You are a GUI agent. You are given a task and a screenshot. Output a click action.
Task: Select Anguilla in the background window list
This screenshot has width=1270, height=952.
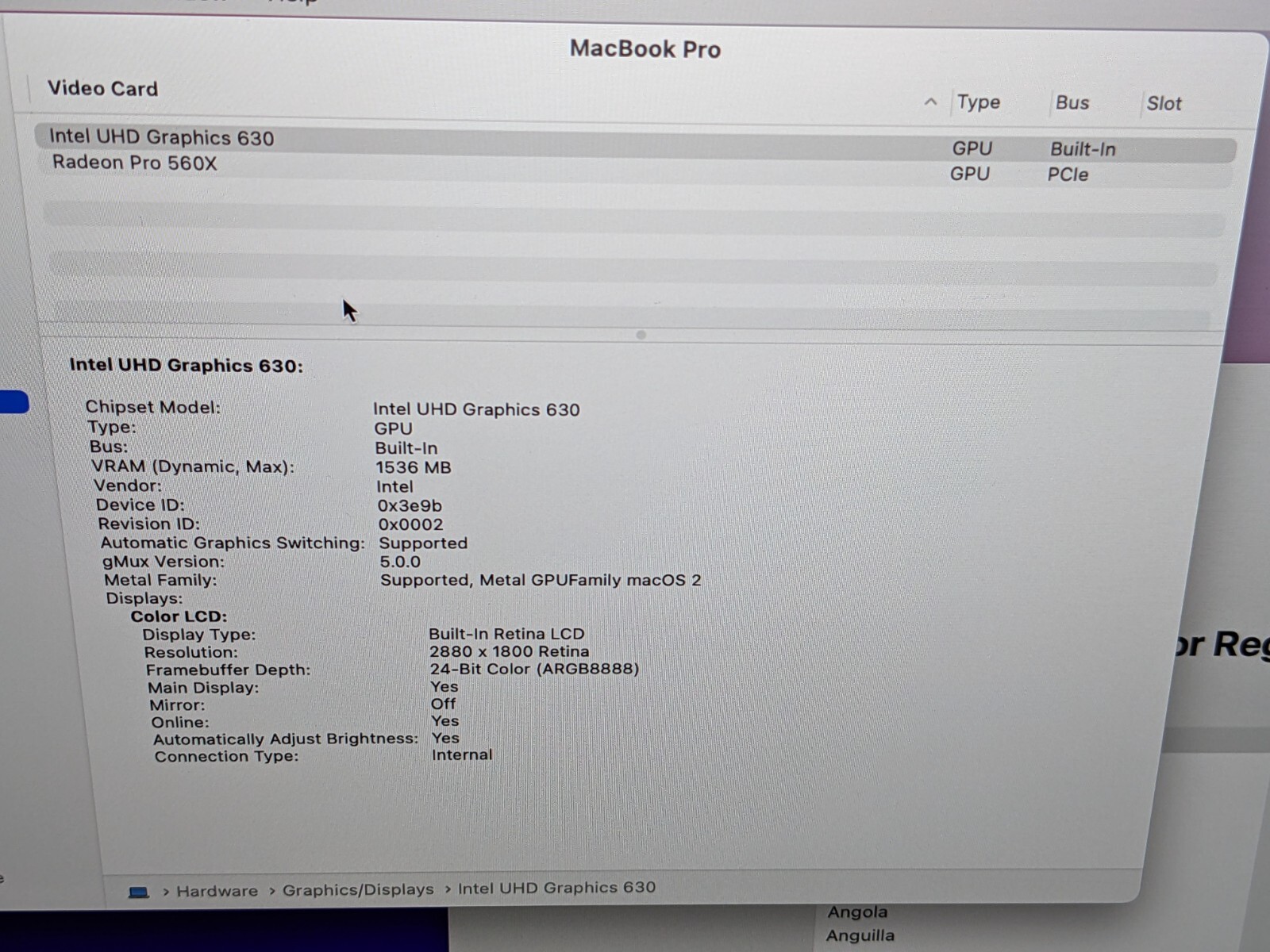(x=860, y=936)
